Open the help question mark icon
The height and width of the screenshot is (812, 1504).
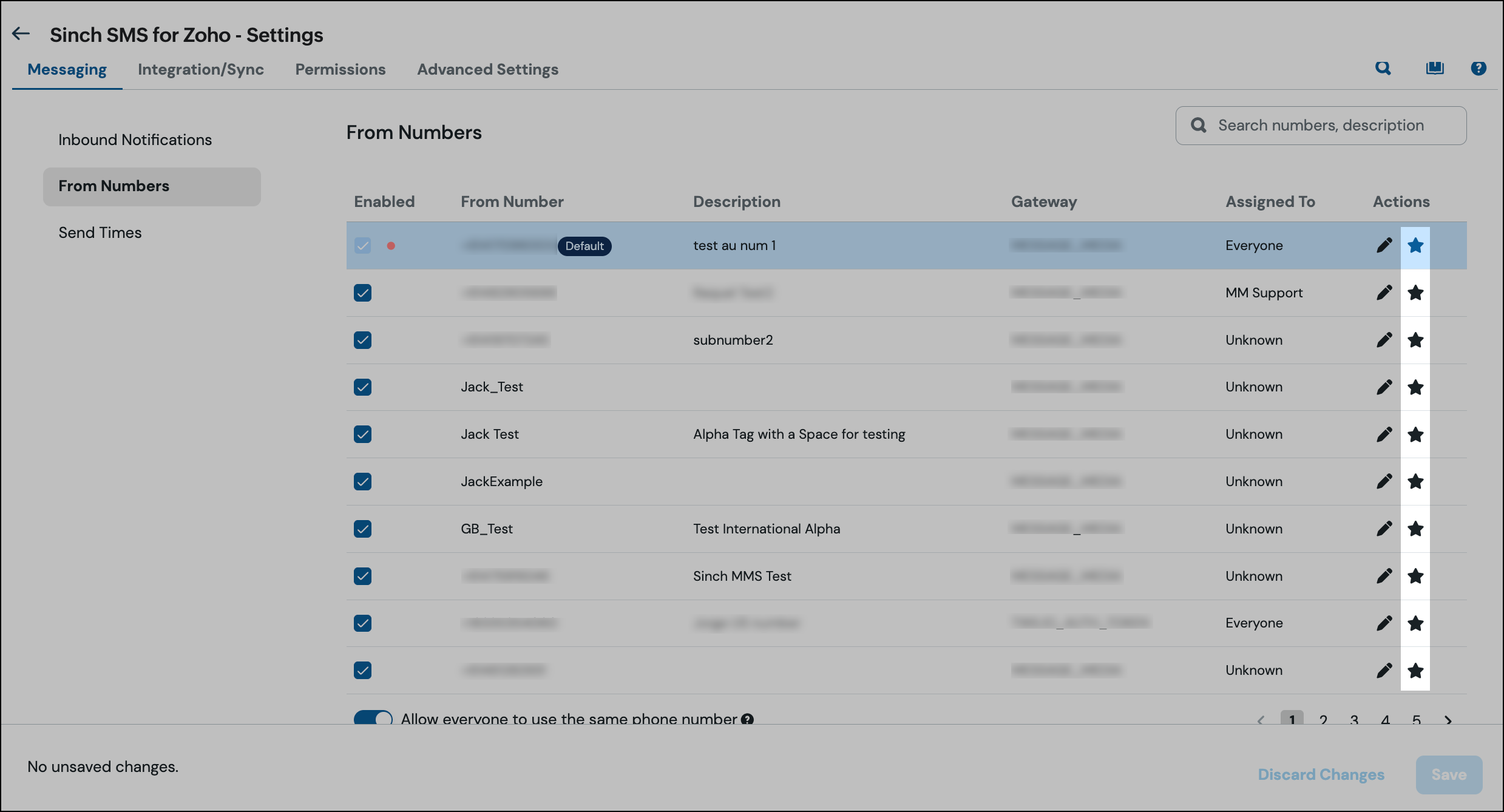coord(1479,68)
